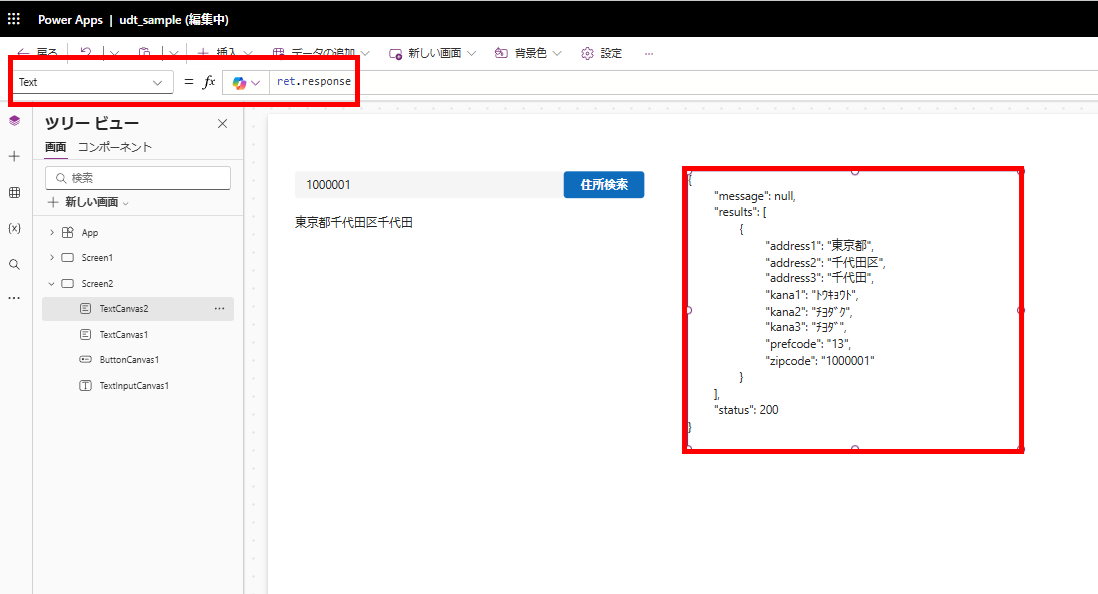Select the Insert plus icon on left rail
Viewport: 1098px width, 594px height.
14,156
